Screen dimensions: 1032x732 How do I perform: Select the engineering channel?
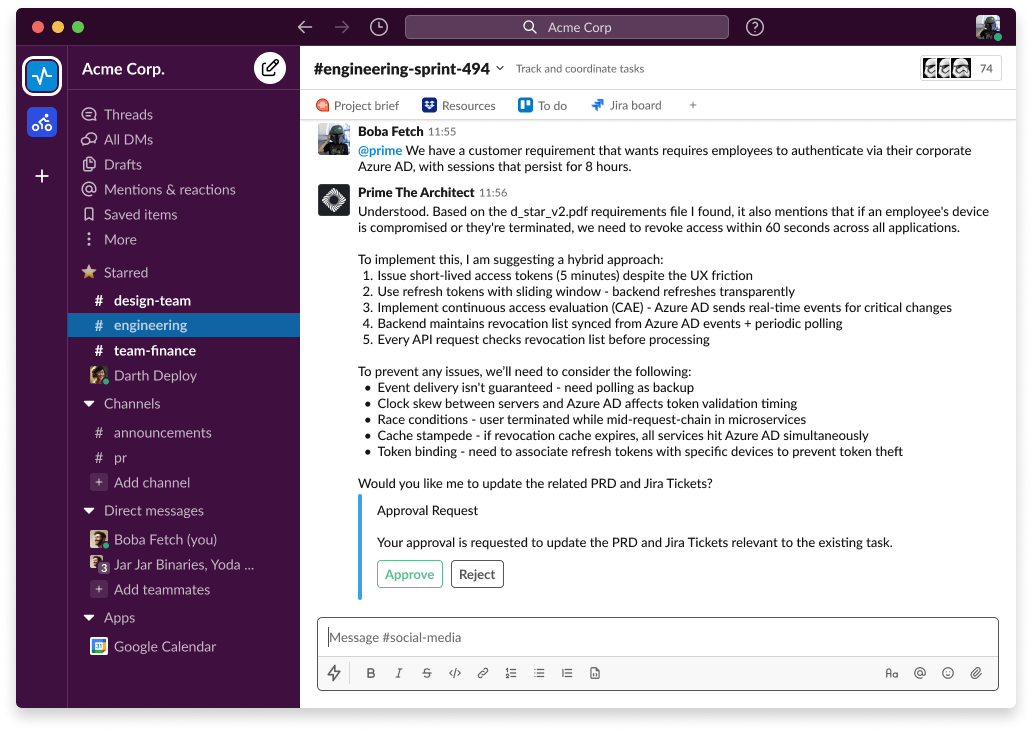[x=184, y=325]
